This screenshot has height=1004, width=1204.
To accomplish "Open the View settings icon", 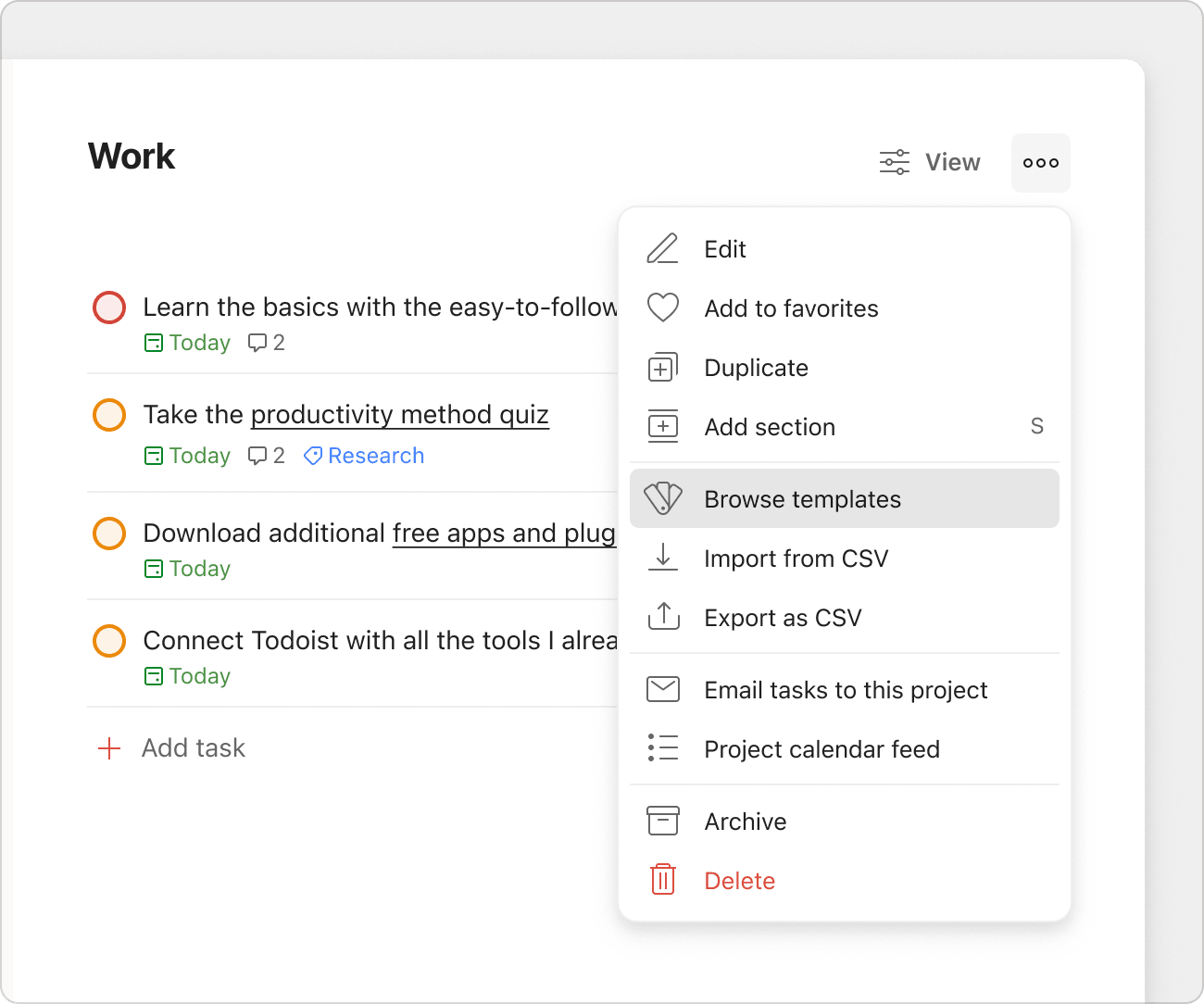I will coord(894,161).
